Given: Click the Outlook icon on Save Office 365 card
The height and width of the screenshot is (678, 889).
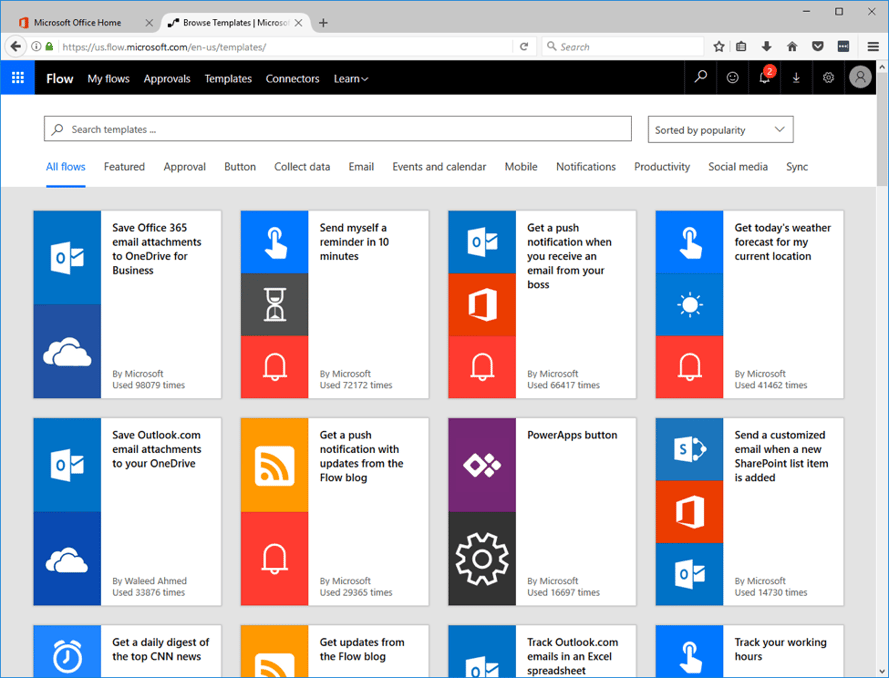Looking at the screenshot, I should pyautogui.click(x=67, y=257).
